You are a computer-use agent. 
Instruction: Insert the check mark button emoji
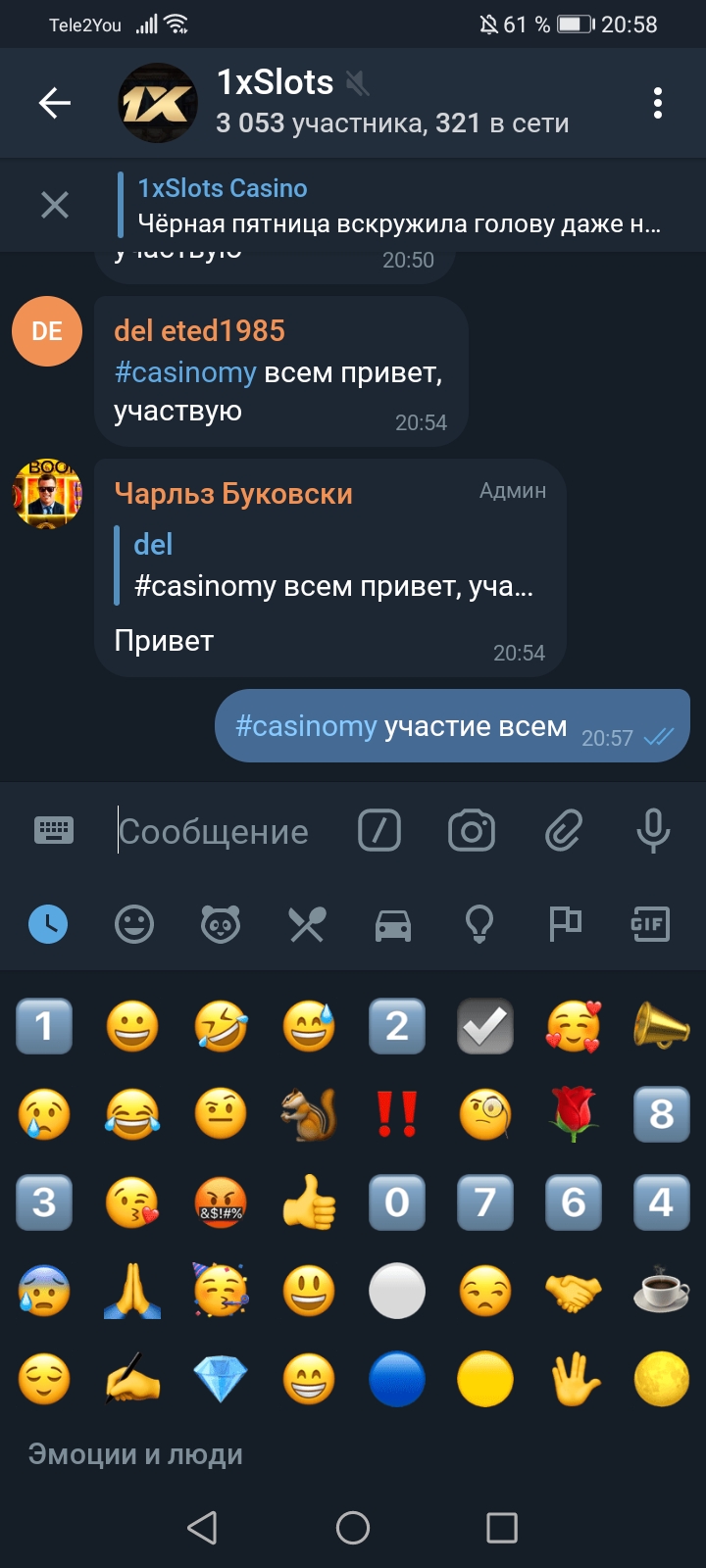coord(485,1026)
